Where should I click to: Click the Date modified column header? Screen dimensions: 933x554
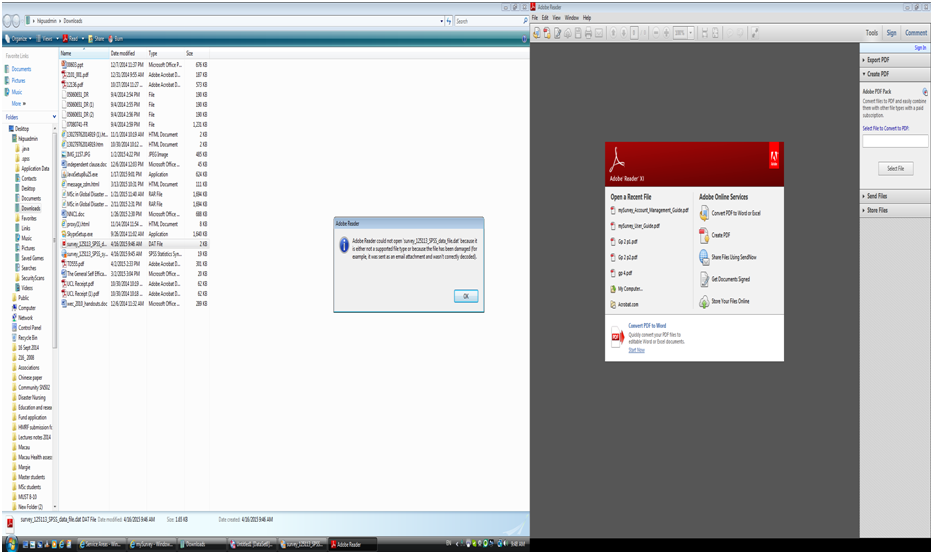127,54
